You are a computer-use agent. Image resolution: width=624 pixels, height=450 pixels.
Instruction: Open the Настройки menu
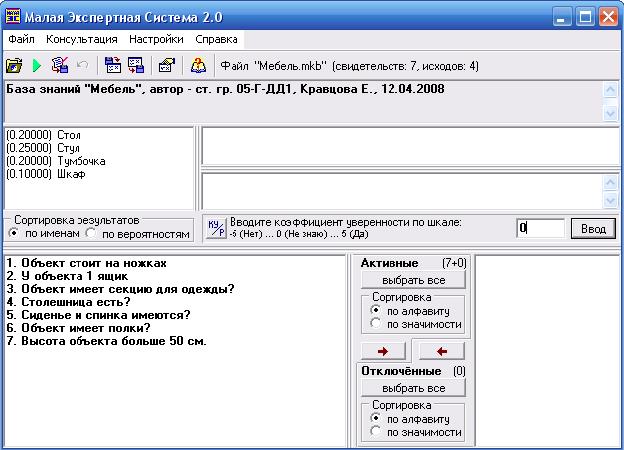(x=156, y=39)
